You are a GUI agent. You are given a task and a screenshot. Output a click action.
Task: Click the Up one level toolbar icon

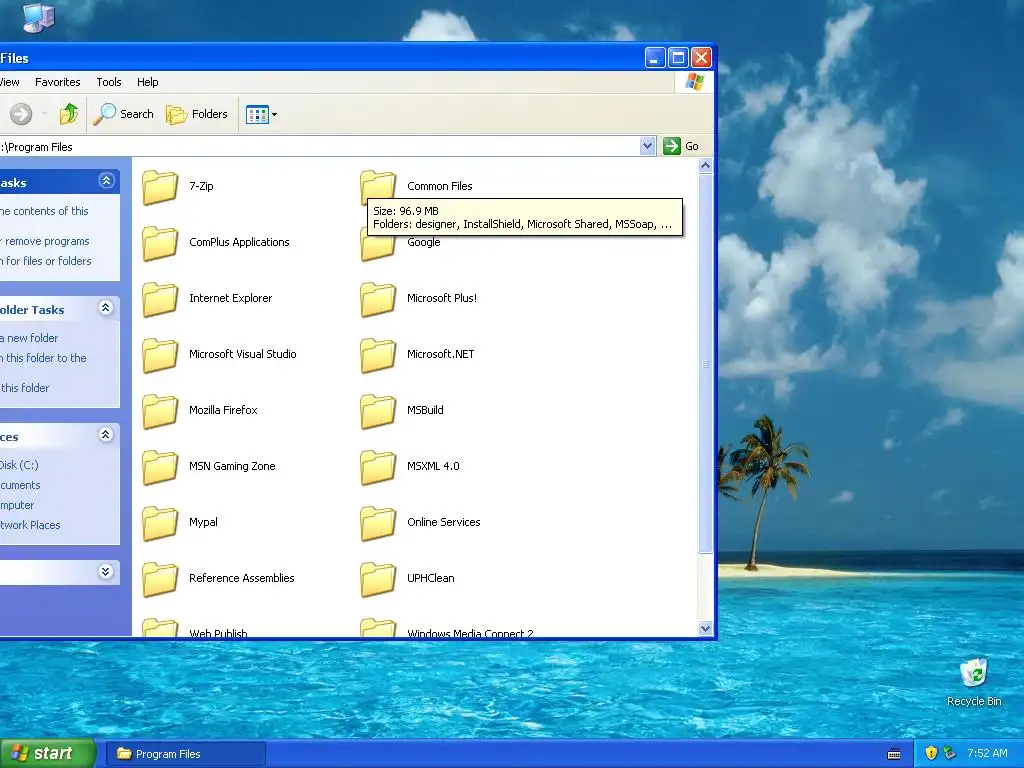click(x=69, y=114)
